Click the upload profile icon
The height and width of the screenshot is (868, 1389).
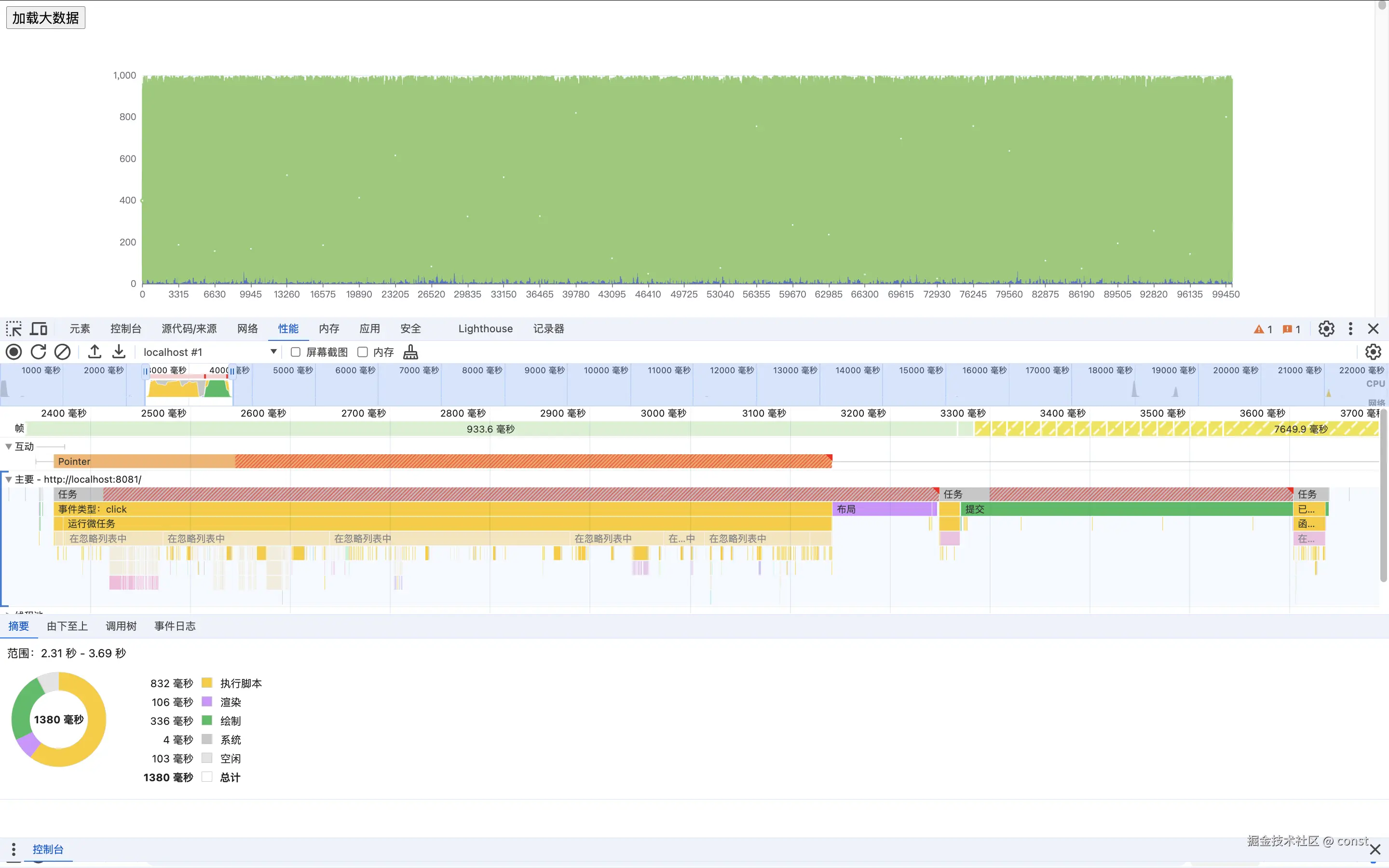[95, 352]
